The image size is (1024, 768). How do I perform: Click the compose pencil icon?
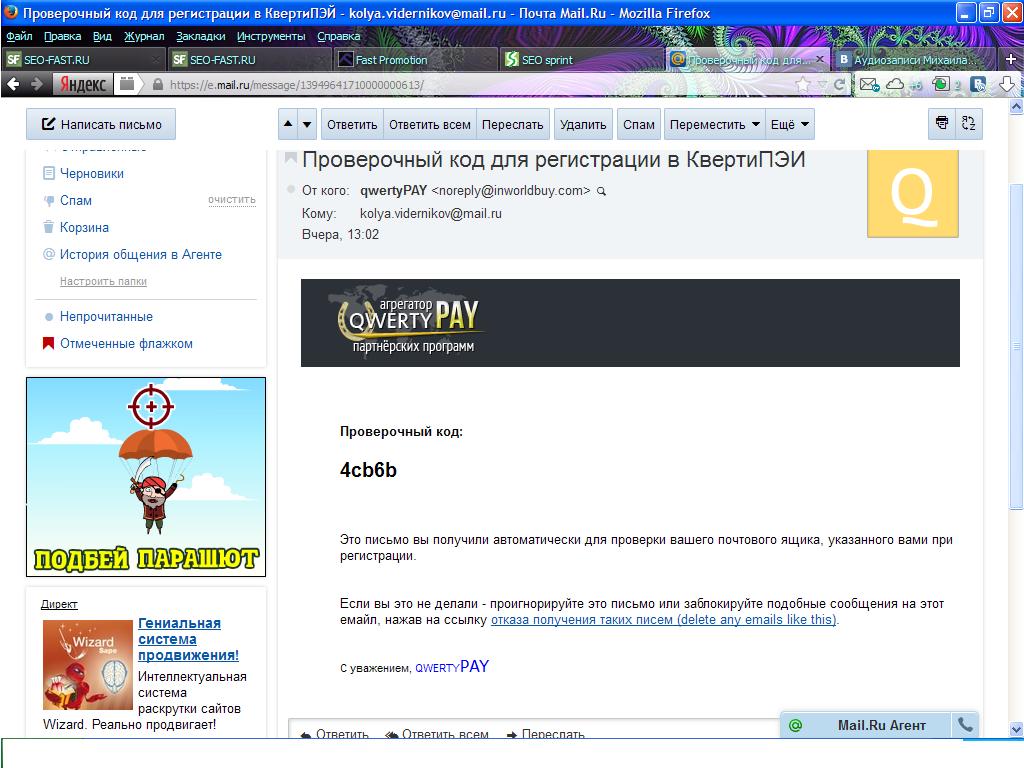tap(48, 123)
